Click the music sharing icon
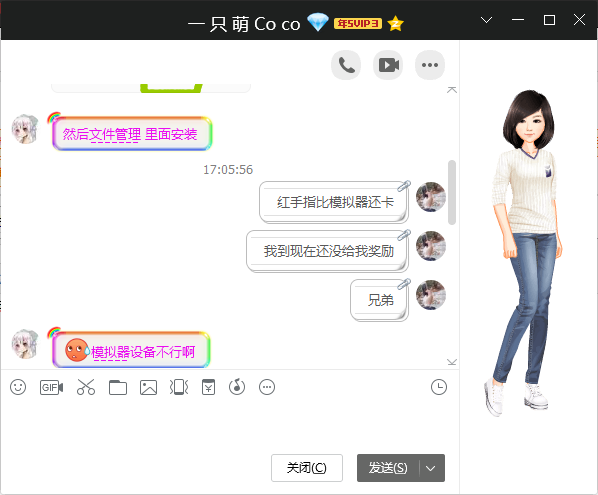The width and height of the screenshot is (598, 495). [237, 387]
